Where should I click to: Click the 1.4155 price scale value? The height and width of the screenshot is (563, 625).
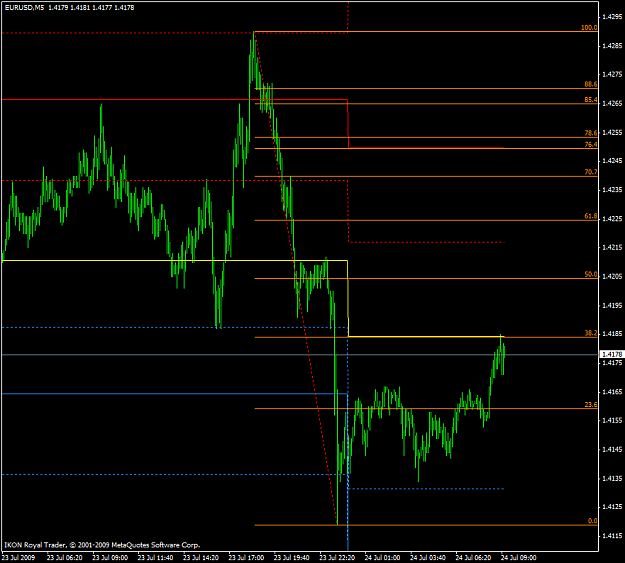point(612,421)
